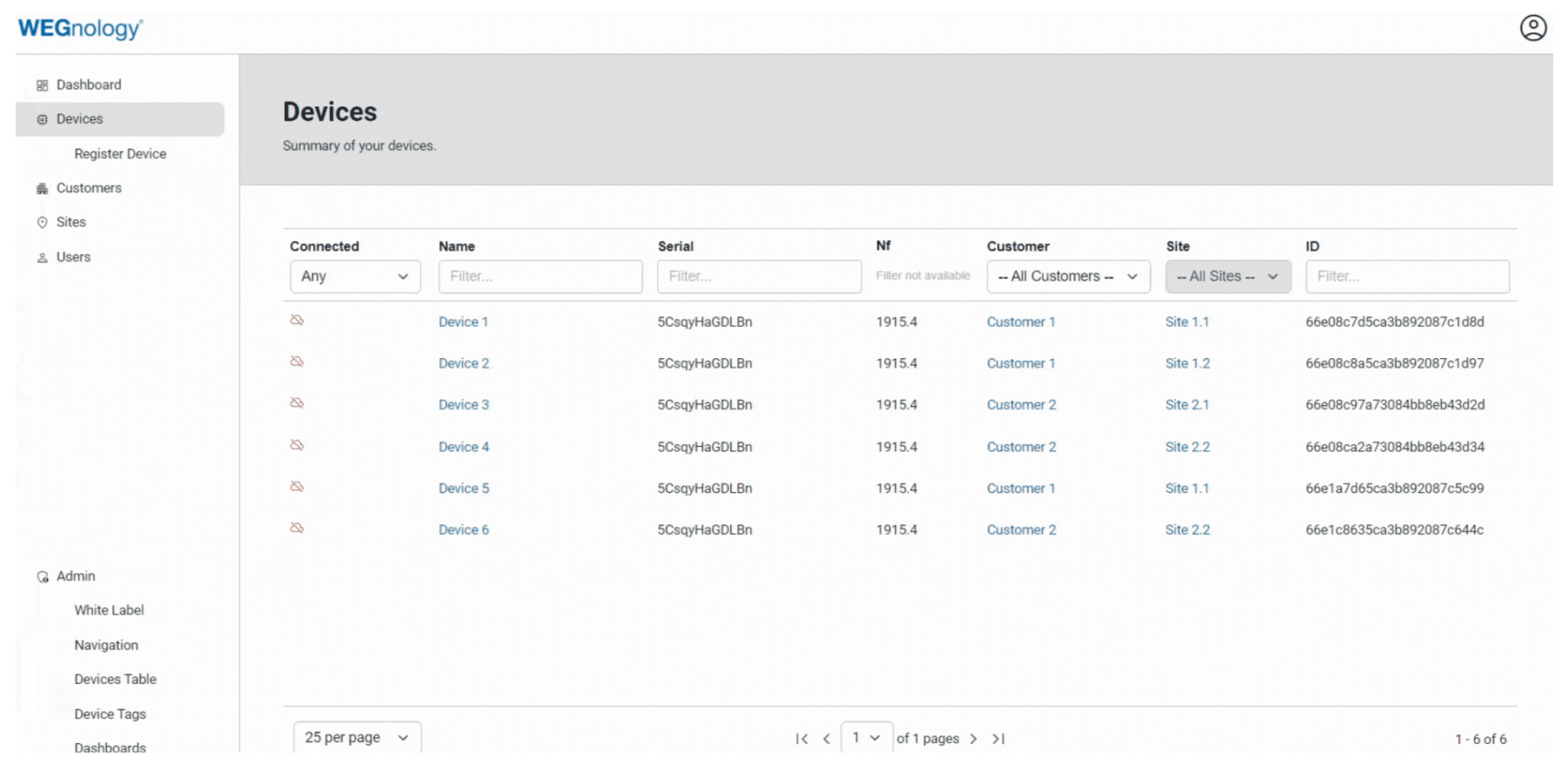Focus the ID filter text box
1568x784 pixels.
pyautogui.click(x=1407, y=276)
